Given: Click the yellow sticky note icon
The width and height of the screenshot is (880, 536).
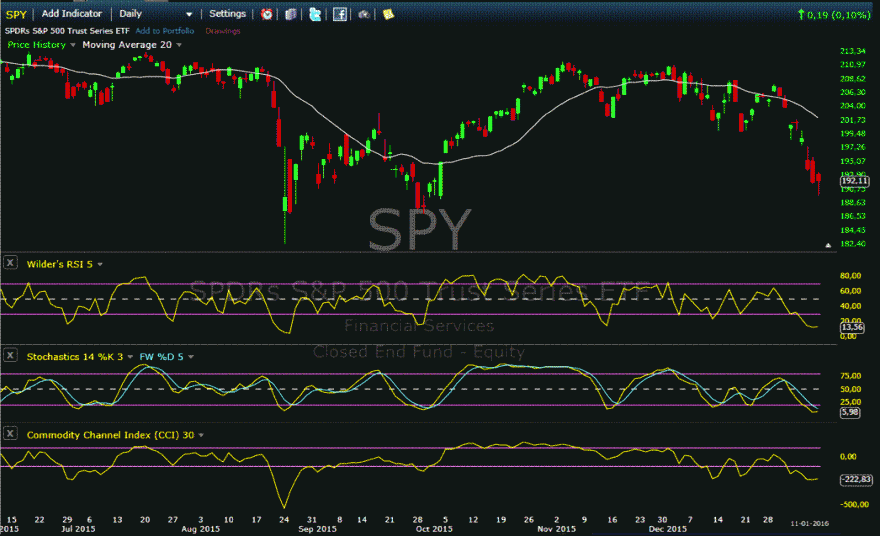Looking at the screenshot, I should (388, 14).
